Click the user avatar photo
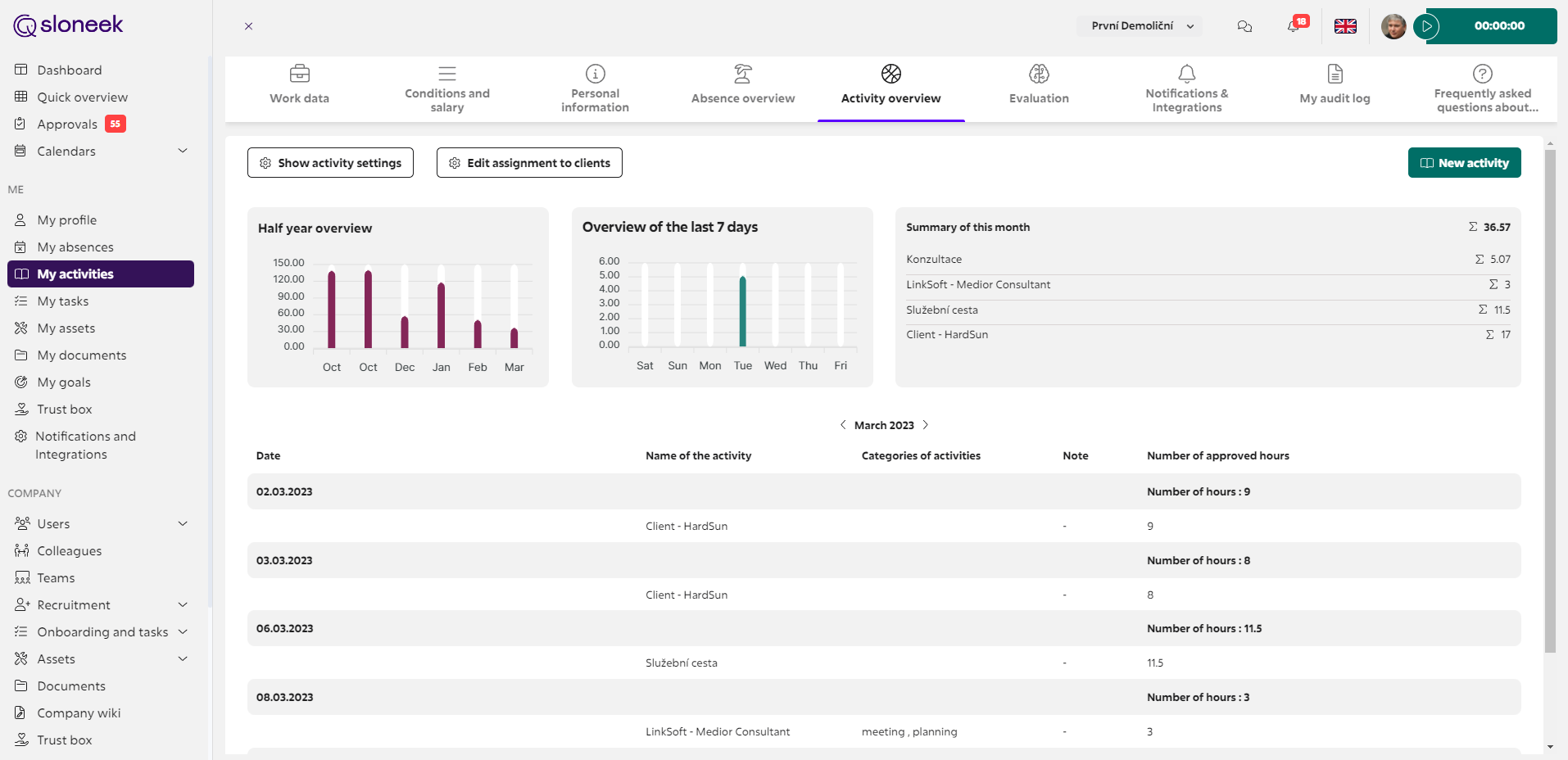1568x760 pixels. point(1393,26)
